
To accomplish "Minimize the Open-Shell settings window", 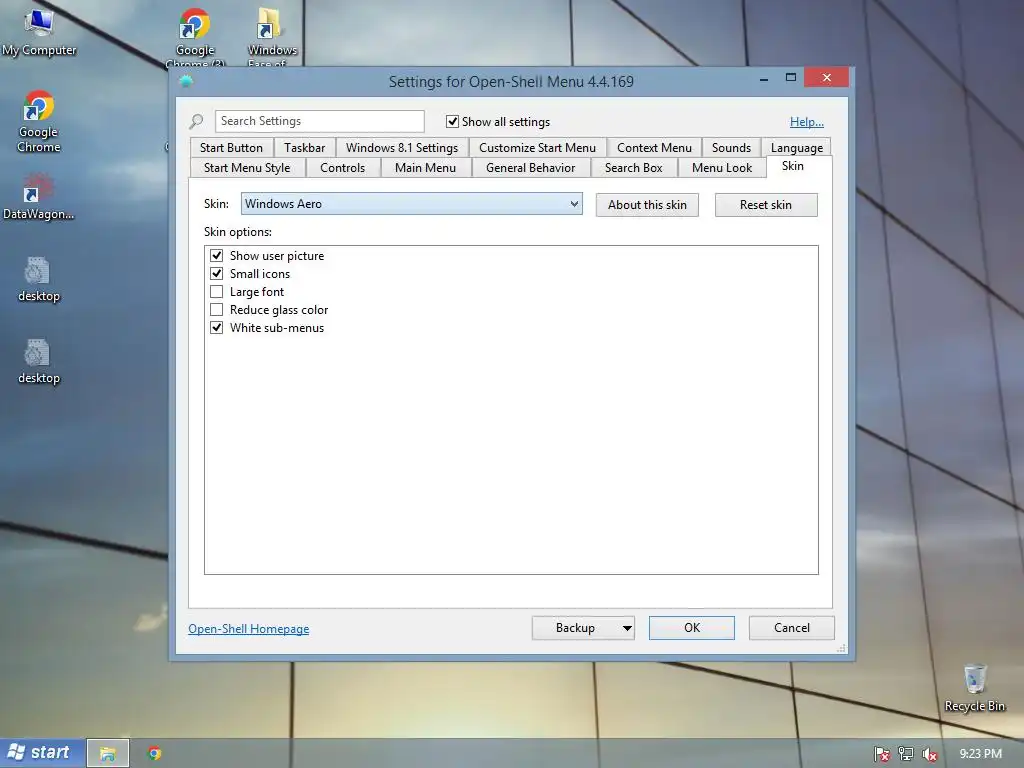I will coord(763,78).
